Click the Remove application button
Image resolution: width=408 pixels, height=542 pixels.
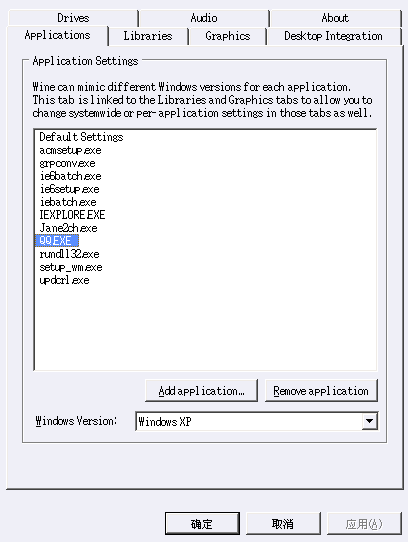(321, 391)
